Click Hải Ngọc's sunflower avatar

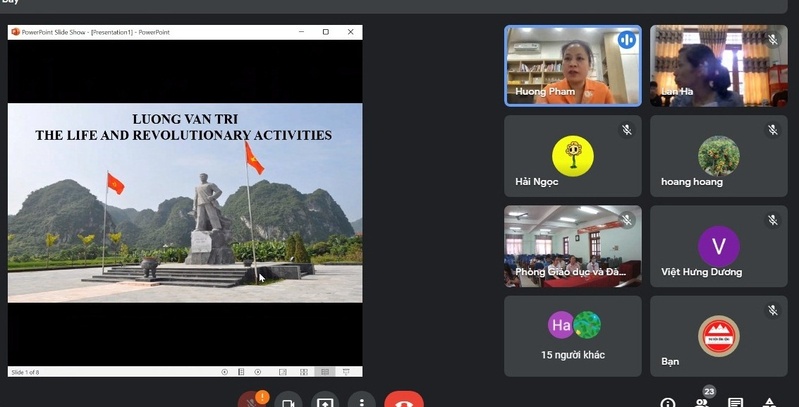click(573, 156)
